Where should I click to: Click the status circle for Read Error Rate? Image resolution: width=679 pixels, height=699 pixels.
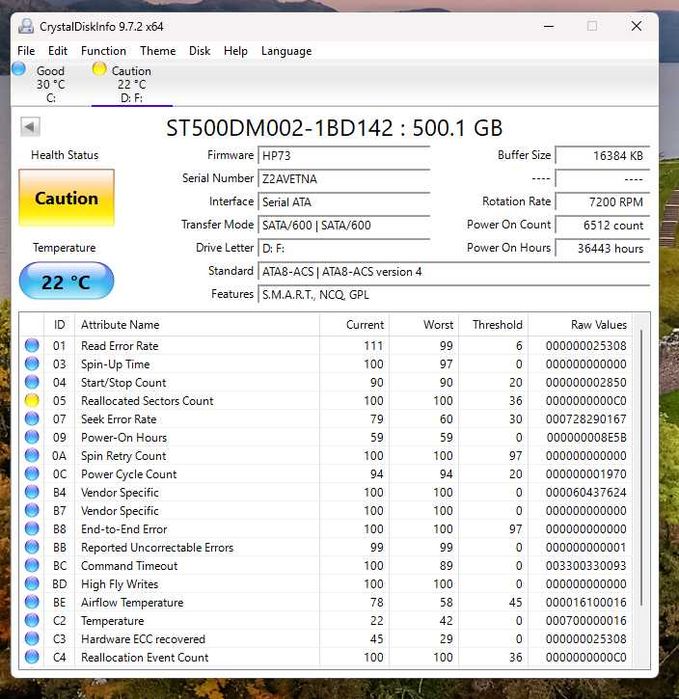click(32, 345)
